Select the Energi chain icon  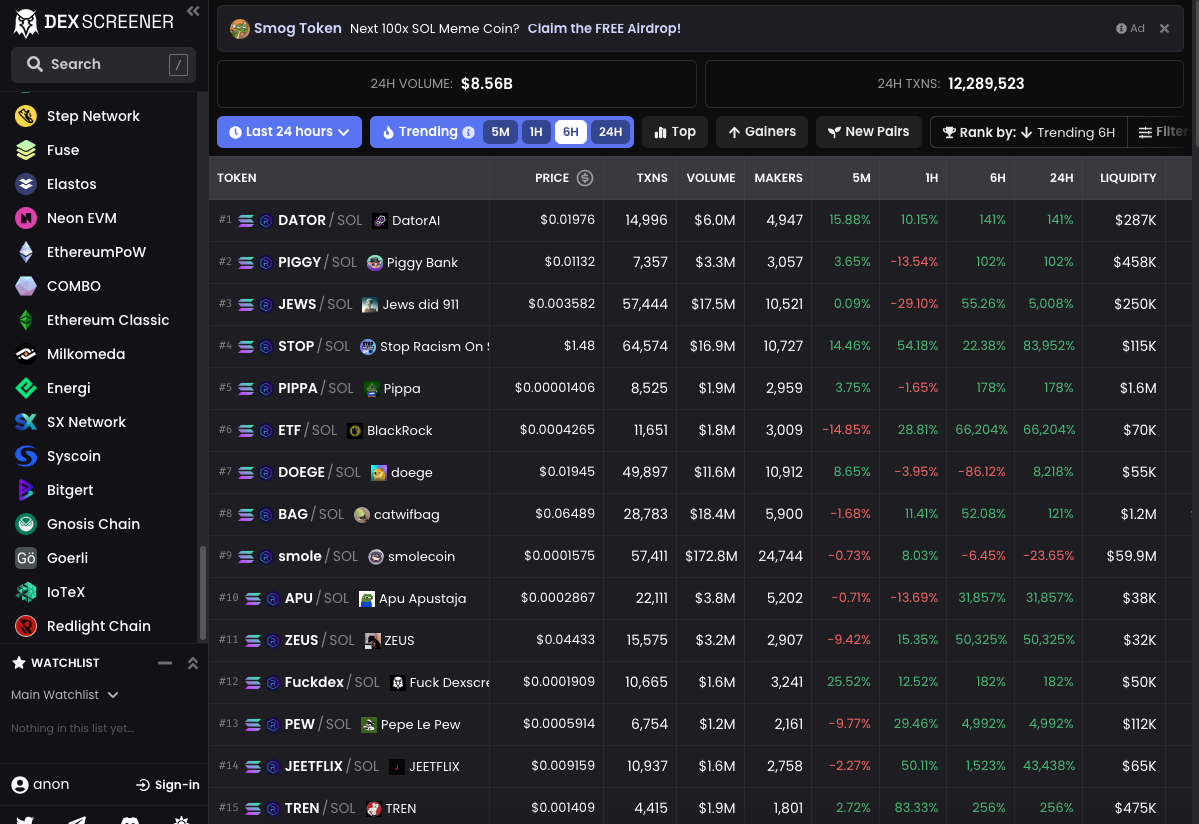point(26,388)
